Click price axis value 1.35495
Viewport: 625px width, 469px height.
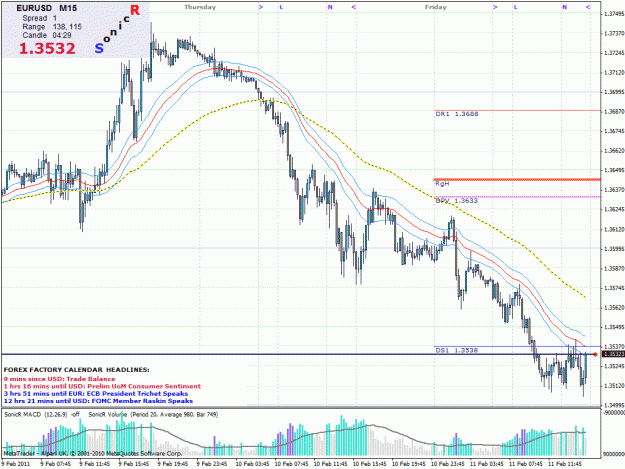coord(614,327)
